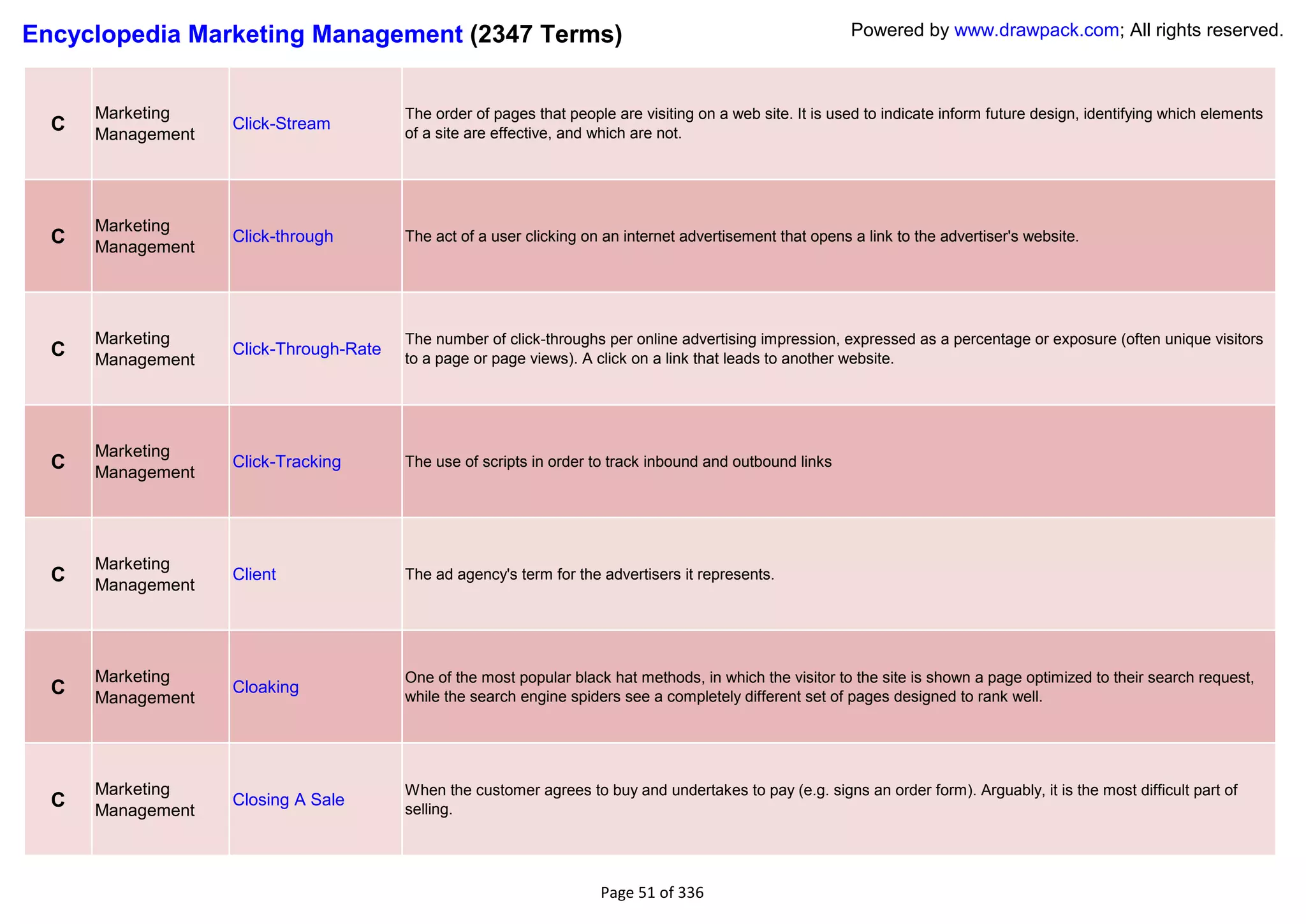Click the letter C in Closing A Sale row
This screenshot has height=924, width=1306.
tap(58, 800)
